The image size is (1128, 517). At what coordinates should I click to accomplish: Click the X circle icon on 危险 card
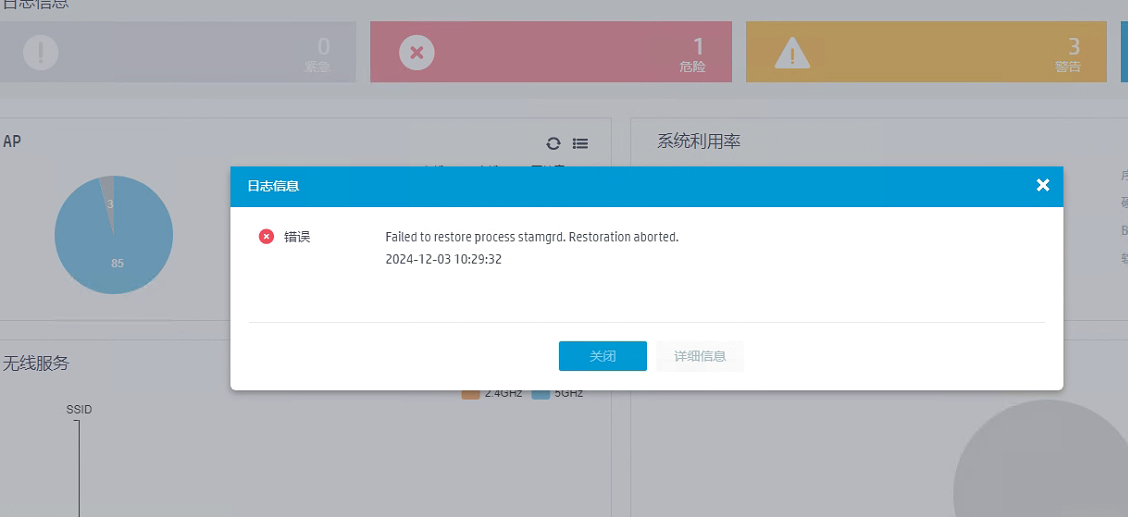pos(417,52)
